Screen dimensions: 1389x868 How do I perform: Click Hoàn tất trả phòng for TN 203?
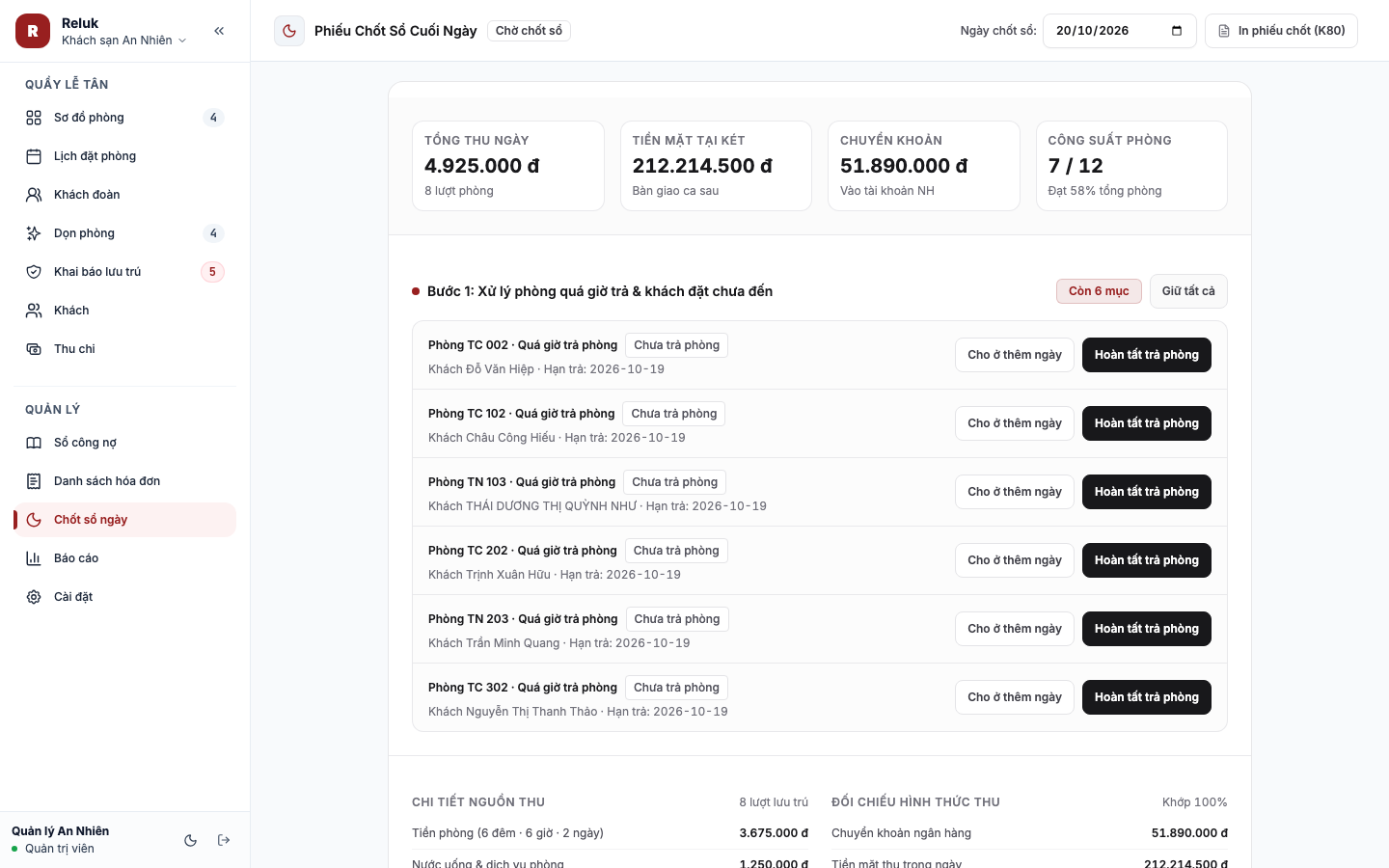[1147, 629]
